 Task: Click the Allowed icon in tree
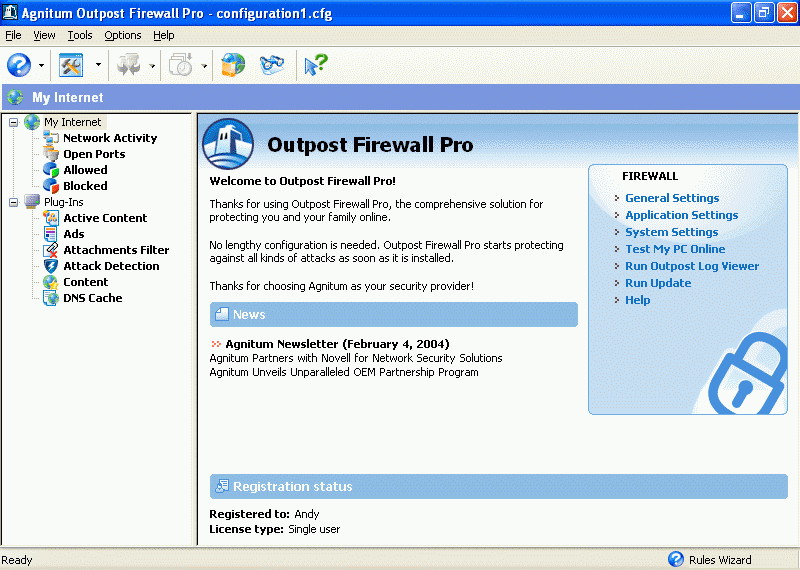click(51, 170)
